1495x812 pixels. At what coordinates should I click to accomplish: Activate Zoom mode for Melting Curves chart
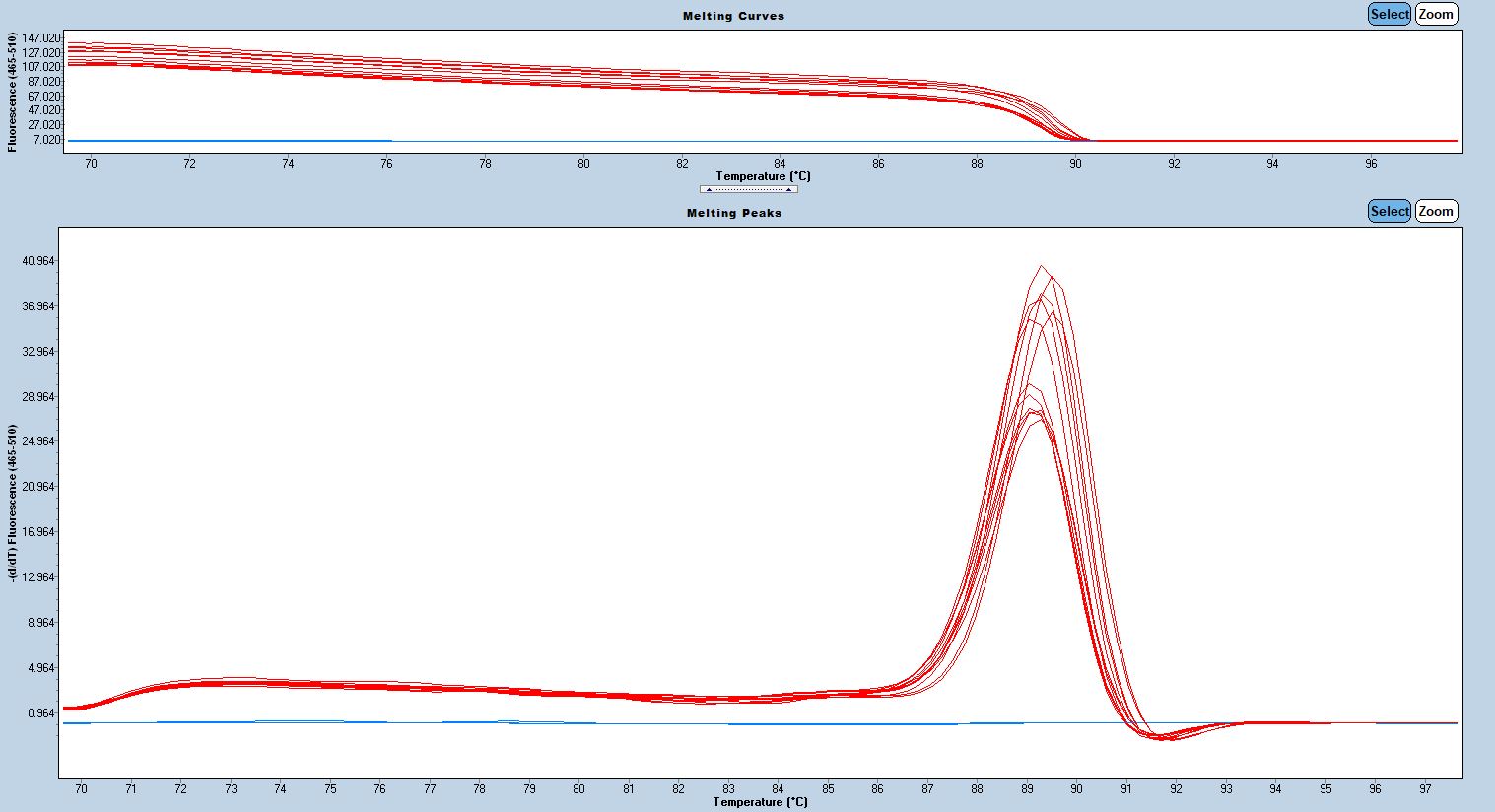click(1436, 14)
